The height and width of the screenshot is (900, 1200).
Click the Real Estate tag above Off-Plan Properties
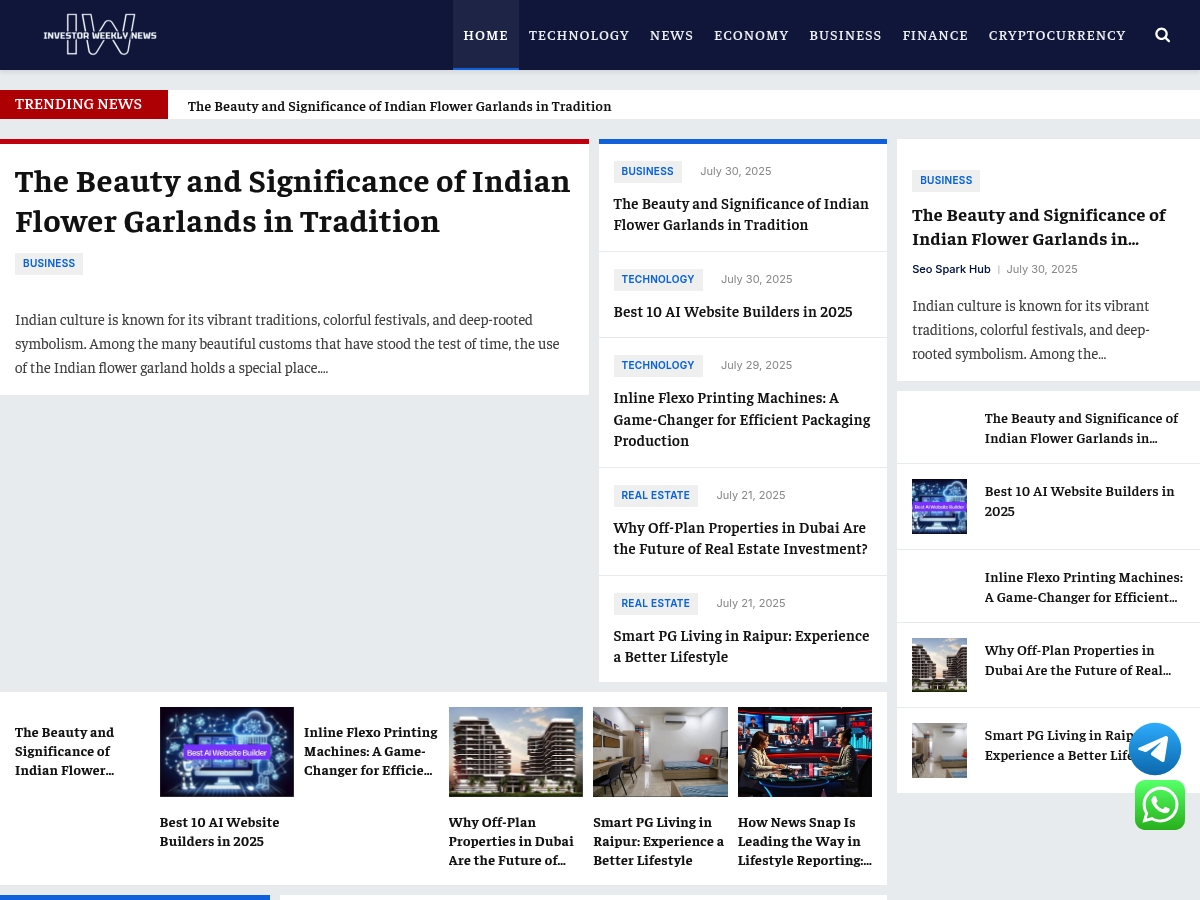(x=655, y=496)
